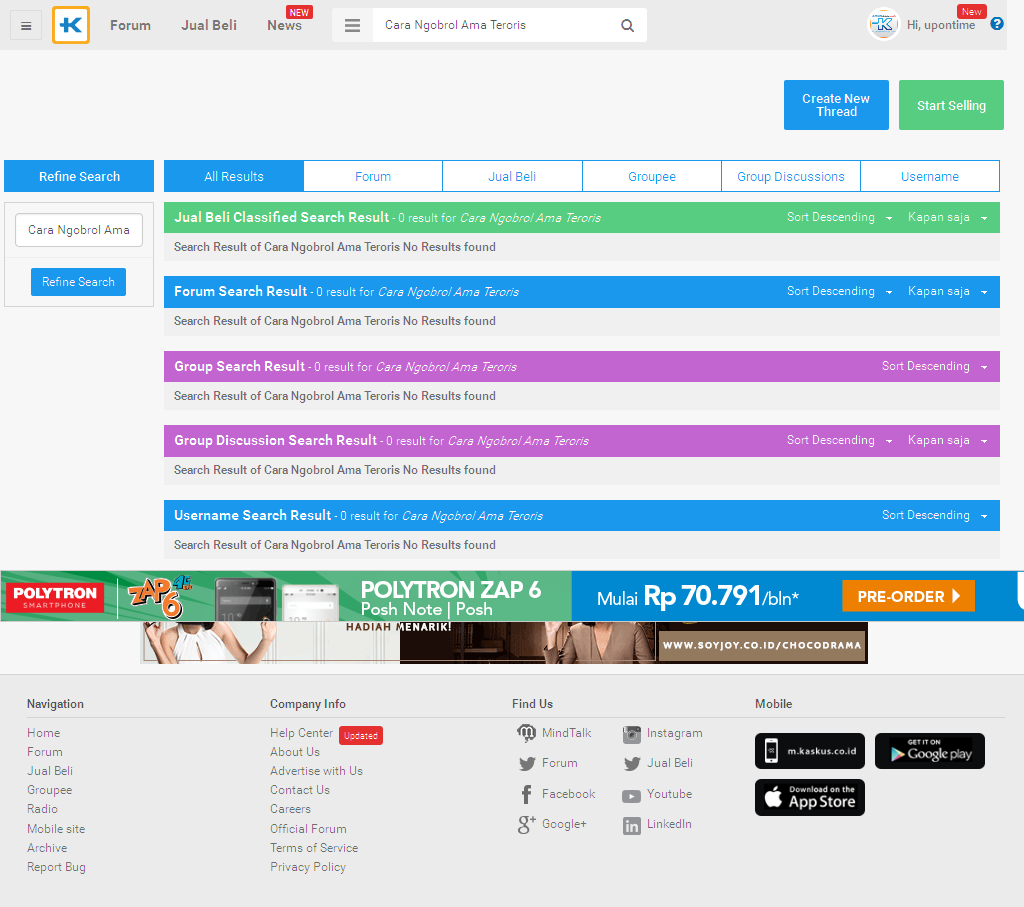The width and height of the screenshot is (1024, 907).
Task: Open Help Center footer link
Action: [x=302, y=733]
